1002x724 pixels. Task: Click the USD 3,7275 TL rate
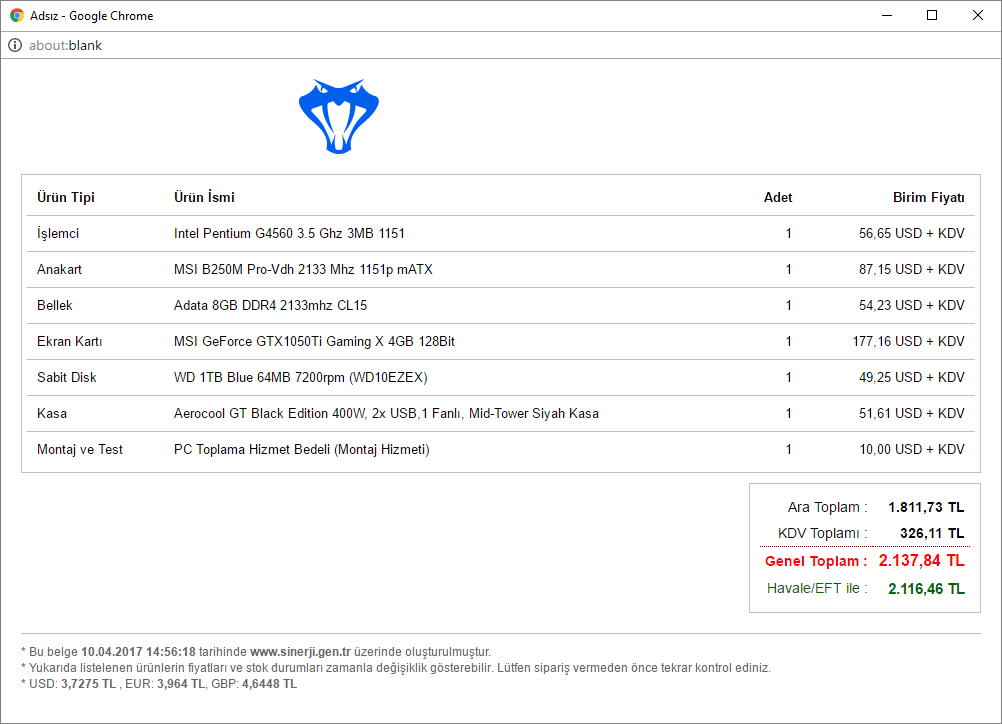[x=72, y=684]
